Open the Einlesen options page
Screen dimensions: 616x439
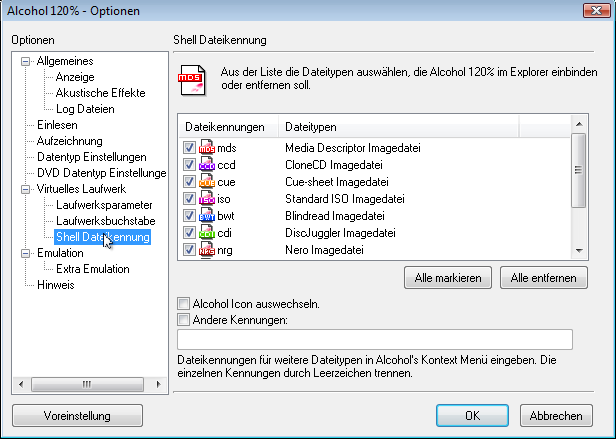coord(57,125)
